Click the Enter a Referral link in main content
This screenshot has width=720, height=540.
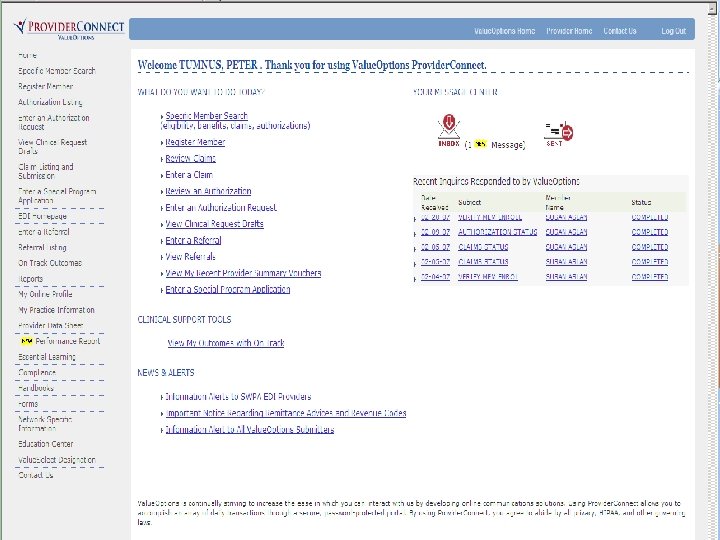[x=193, y=241]
